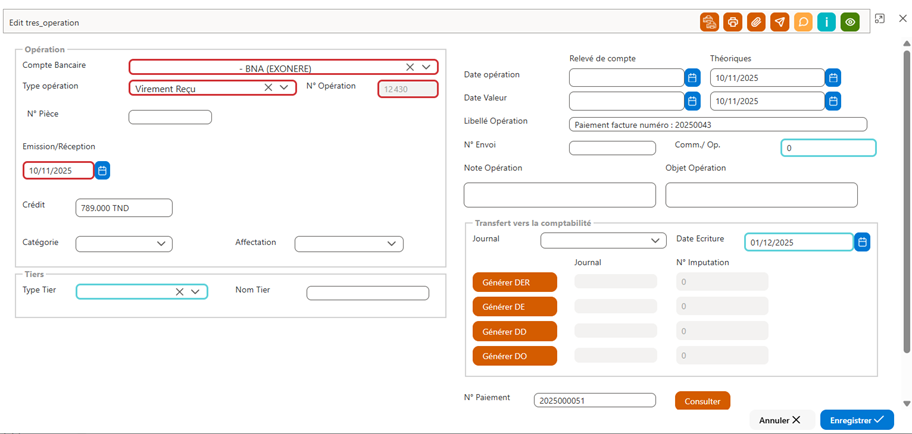912x434 pixels.
Task: Open the Type Tier dropdown
Action: coord(195,292)
